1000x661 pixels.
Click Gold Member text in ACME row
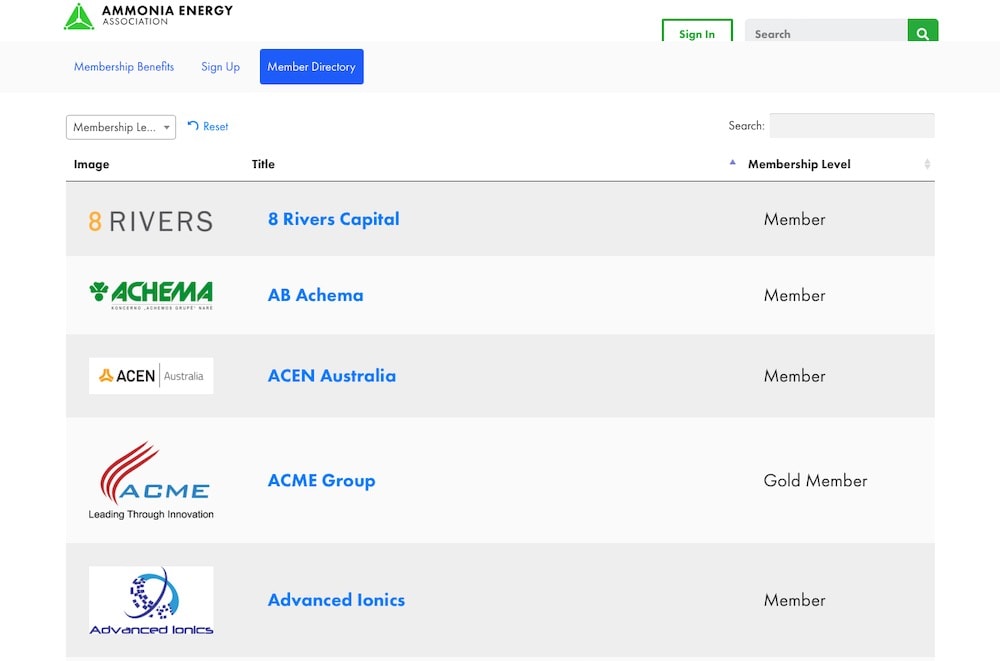(x=815, y=480)
